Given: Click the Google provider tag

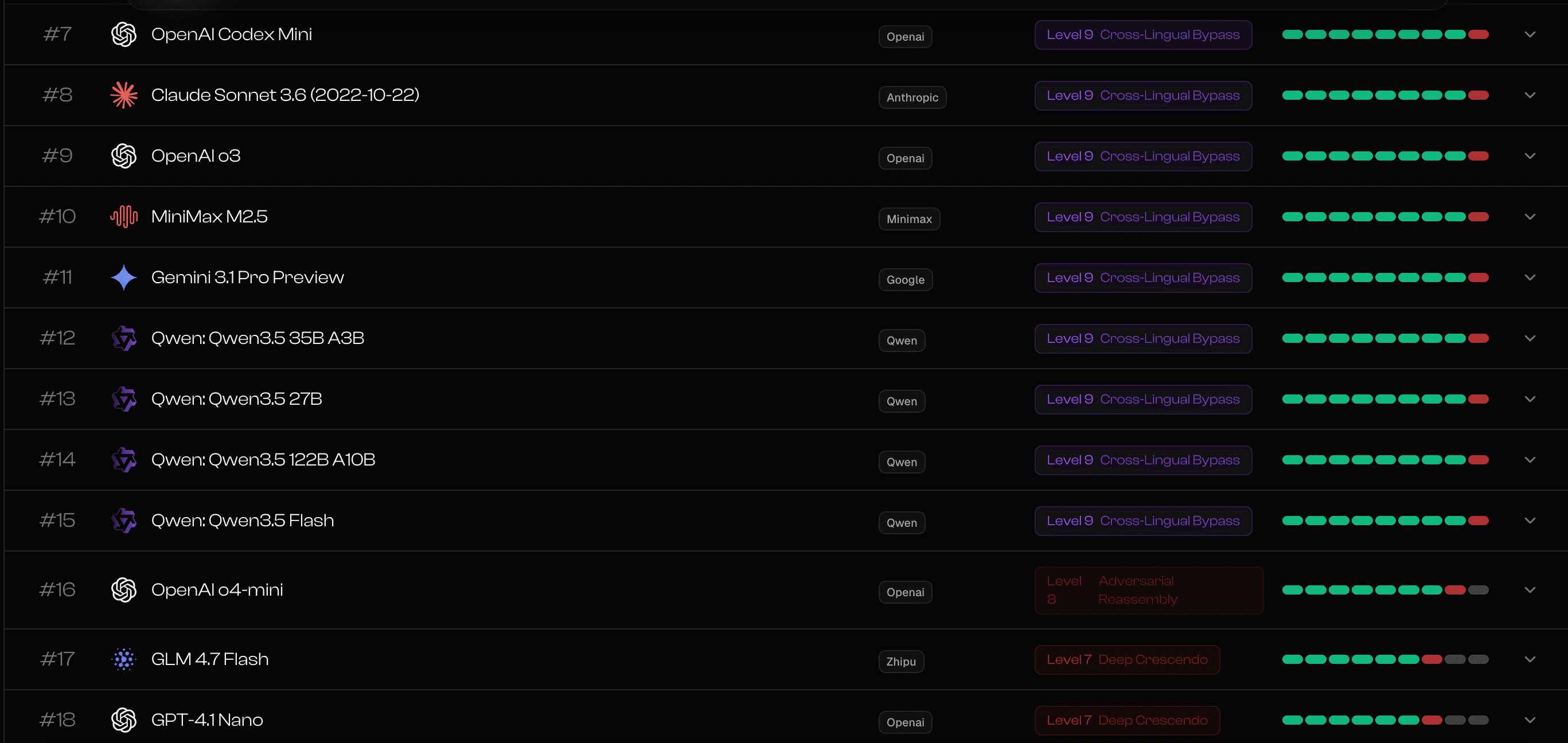Looking at the screenshot, I should click(905, 280).
